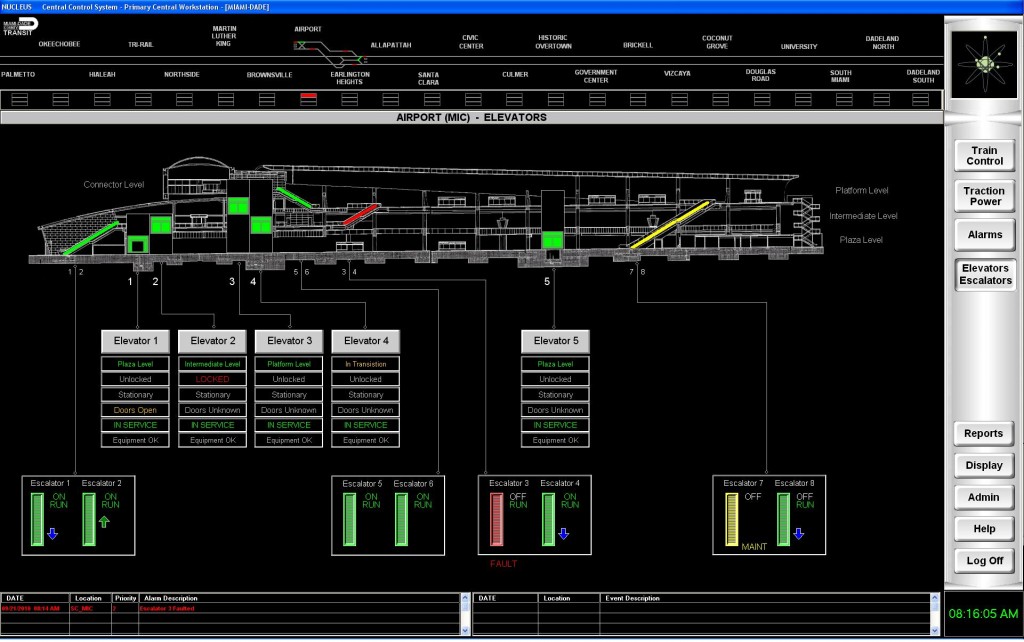
Task: Open the Alarms panel
Action: [x=985, y=235]
